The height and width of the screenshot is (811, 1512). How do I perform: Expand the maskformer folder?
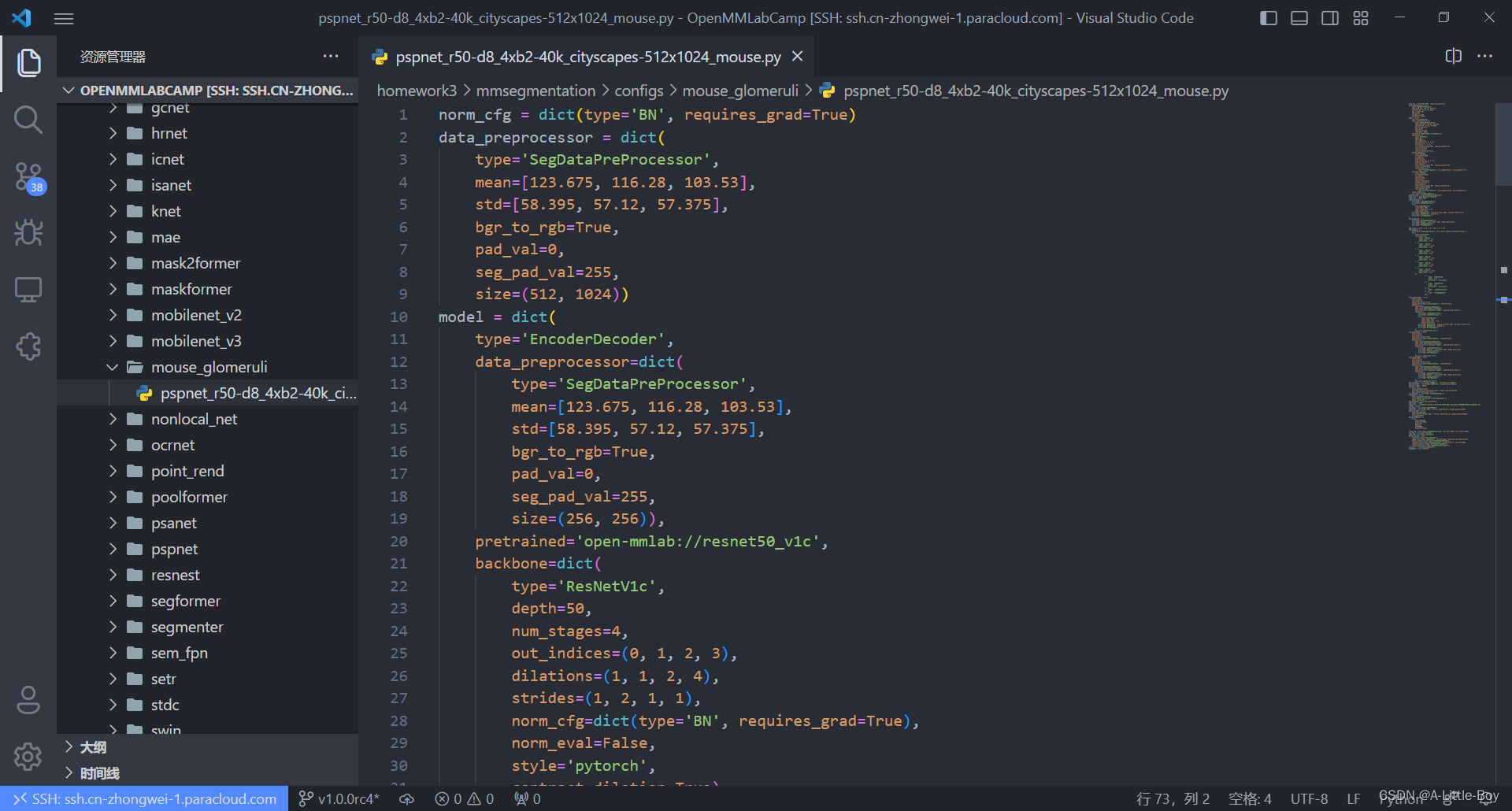pos(209,289)
